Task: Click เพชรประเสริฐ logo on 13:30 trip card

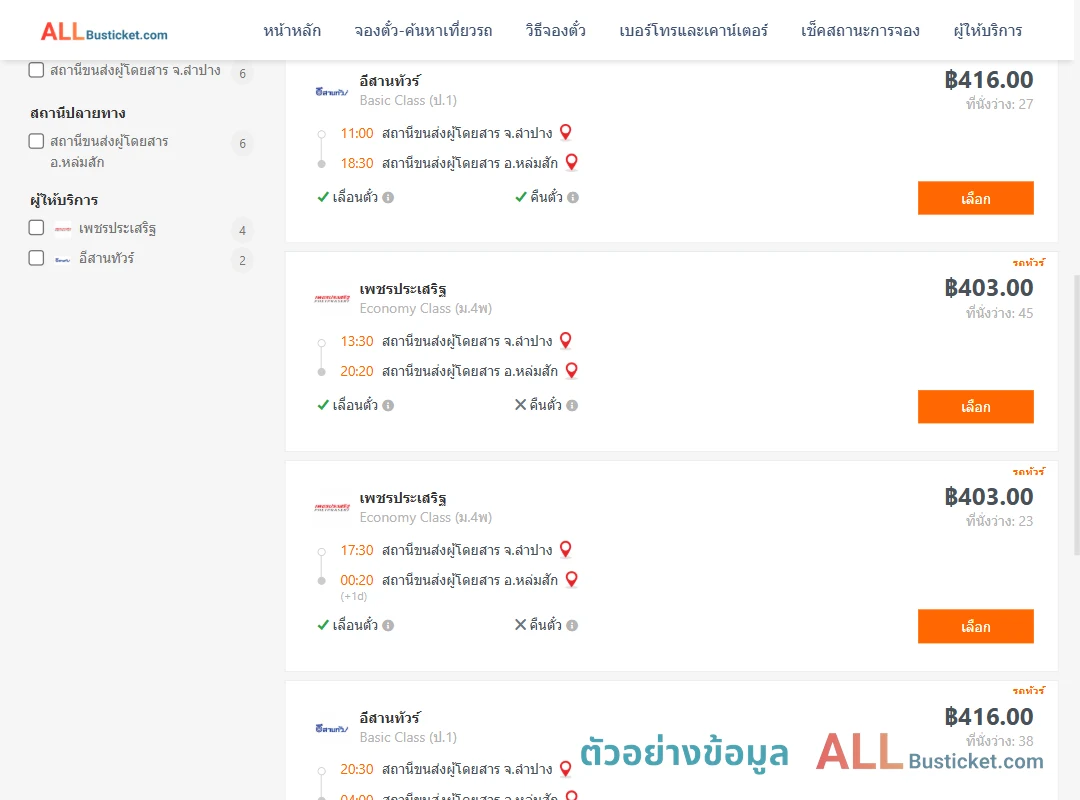Action: click(x=331, y=298)
